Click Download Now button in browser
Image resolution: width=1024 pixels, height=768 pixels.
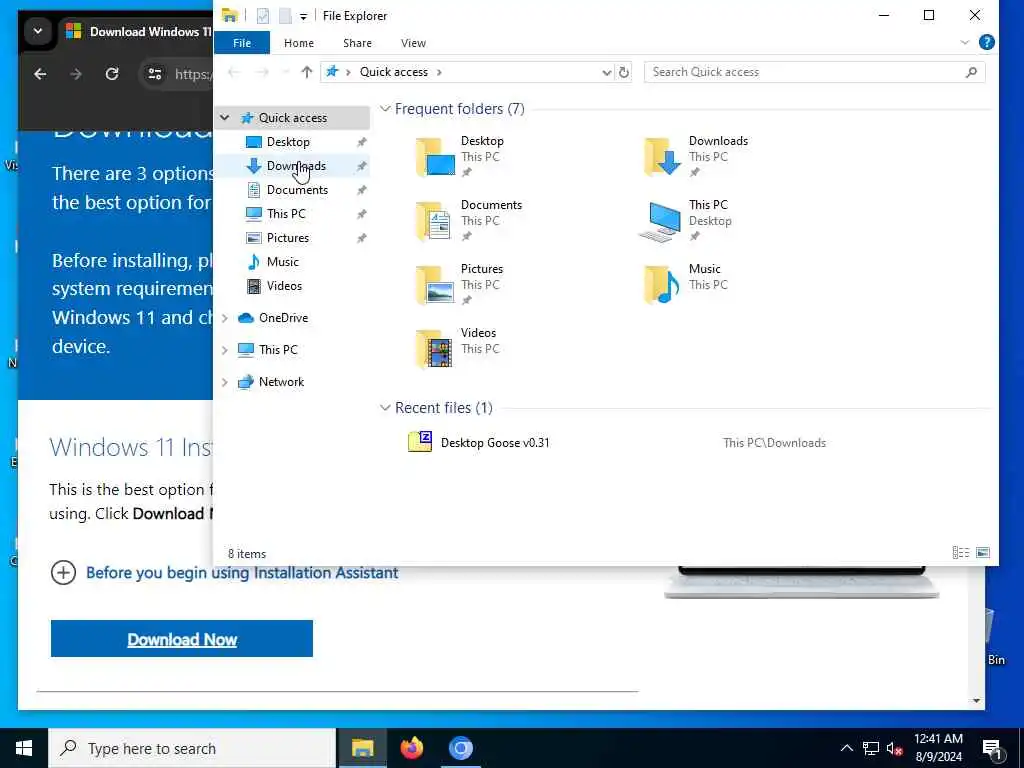[182, 639]
